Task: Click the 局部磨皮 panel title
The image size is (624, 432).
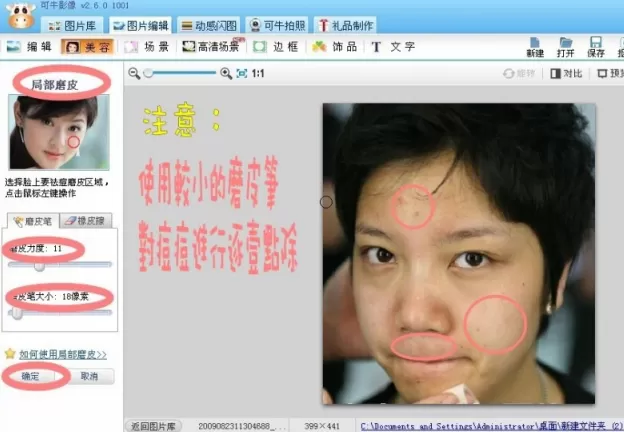Action: pos(55,85)
